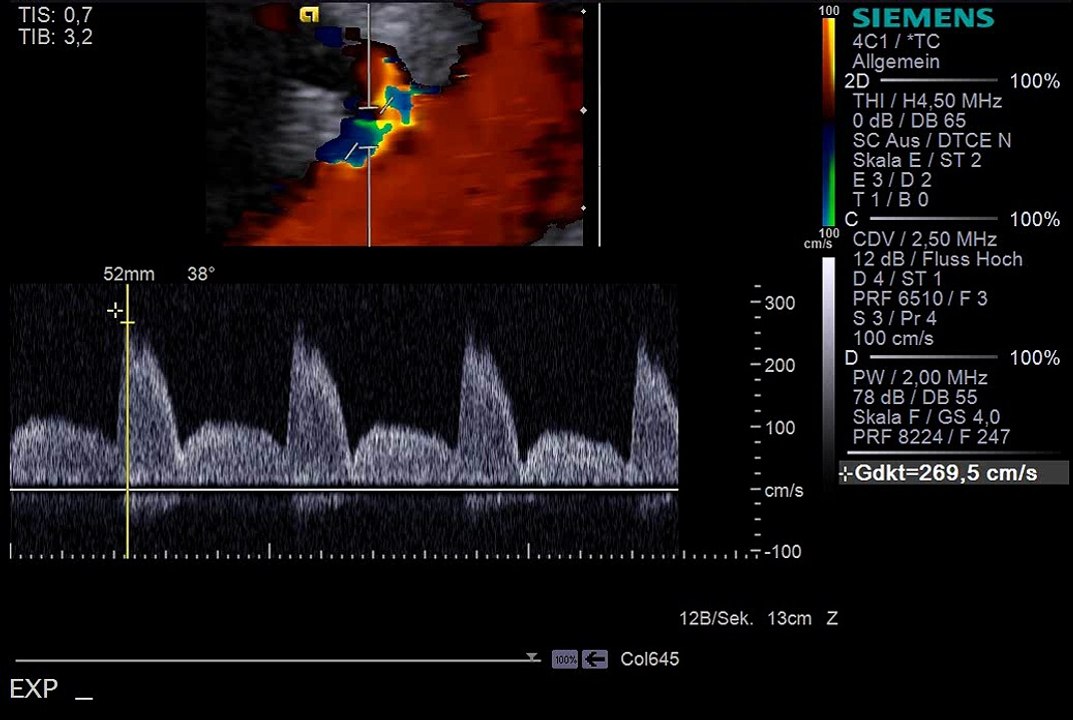The width and height of the screenshot is (1073, 720).
Task: Click the middle focus diamond marker
Action: coord(584,110)
